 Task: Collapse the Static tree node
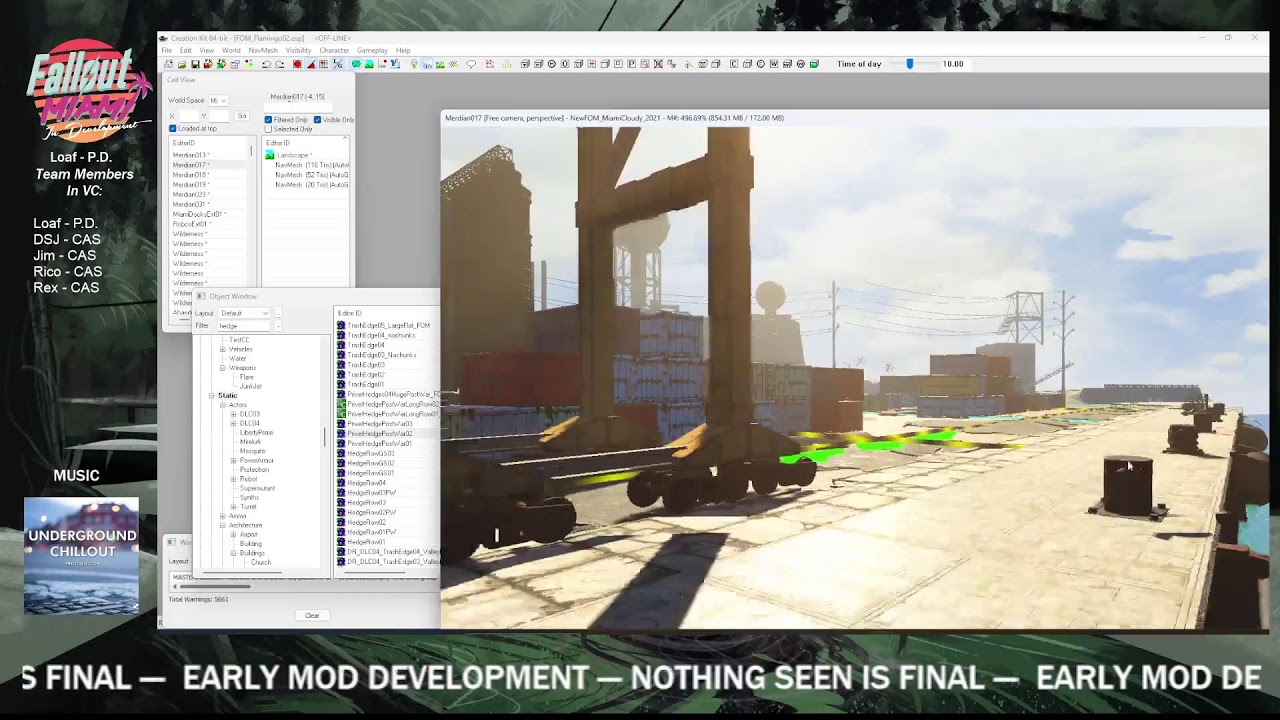point(212,396)
